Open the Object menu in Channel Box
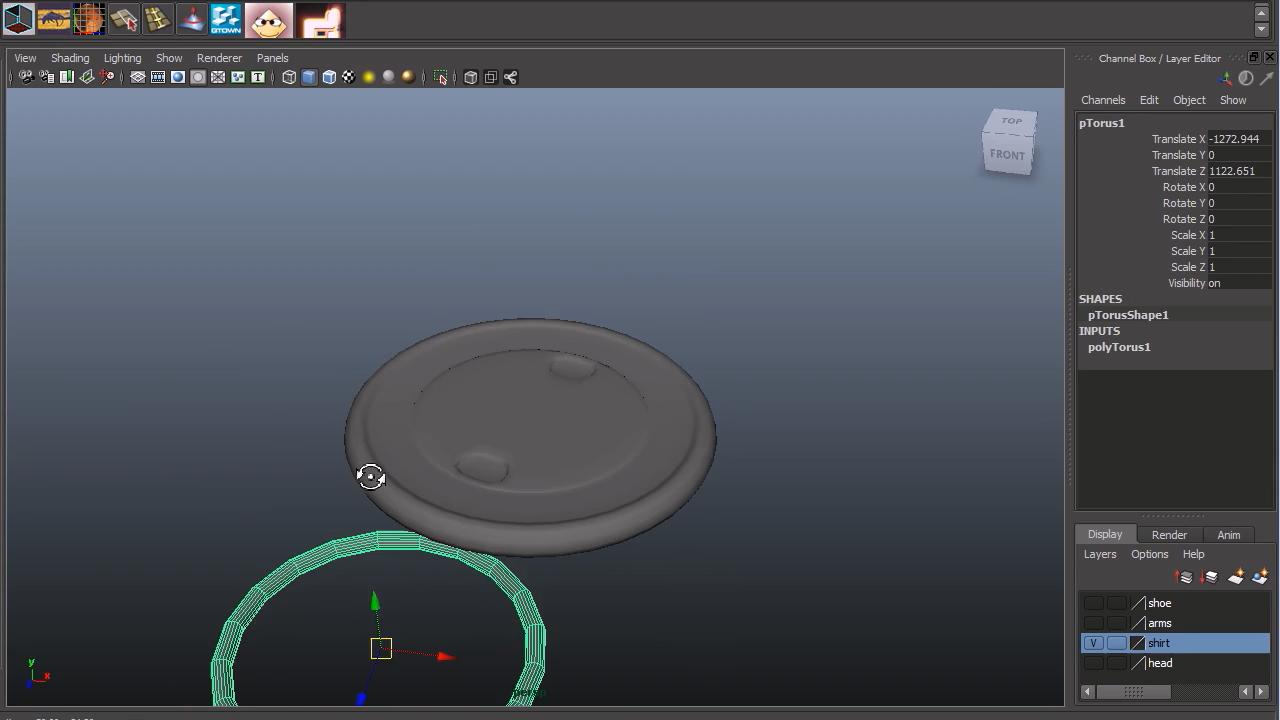1280x720 pixels. click(1189, 100)
